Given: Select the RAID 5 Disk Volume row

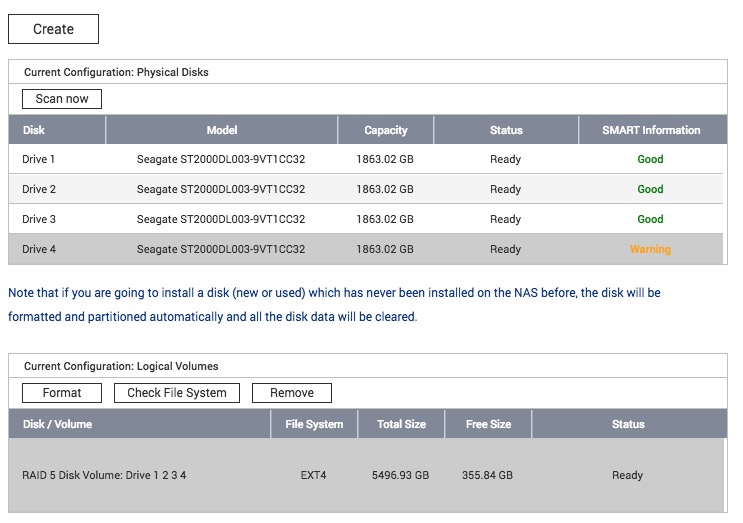Looking at the screenshot, I should point(104,475).
